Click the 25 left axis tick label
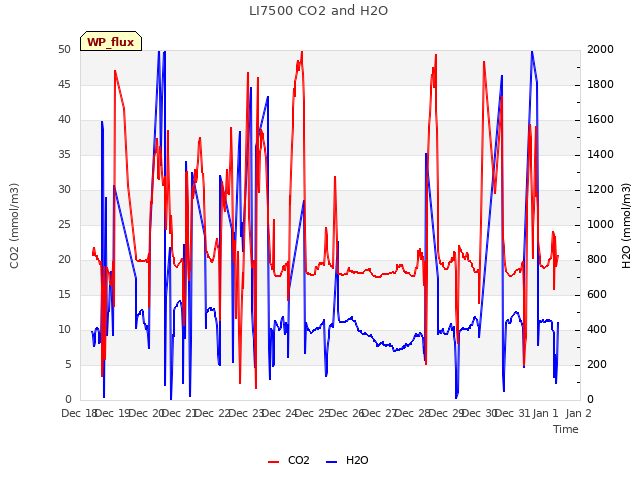This screenshot has height=480, width=640. [x=64, y=224]
